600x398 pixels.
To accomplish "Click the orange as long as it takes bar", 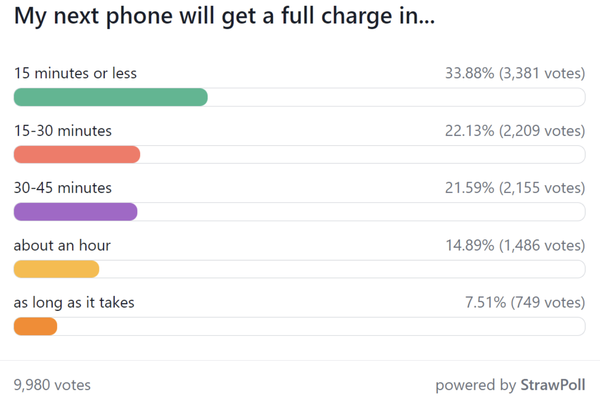I will [x=35, y=326].
